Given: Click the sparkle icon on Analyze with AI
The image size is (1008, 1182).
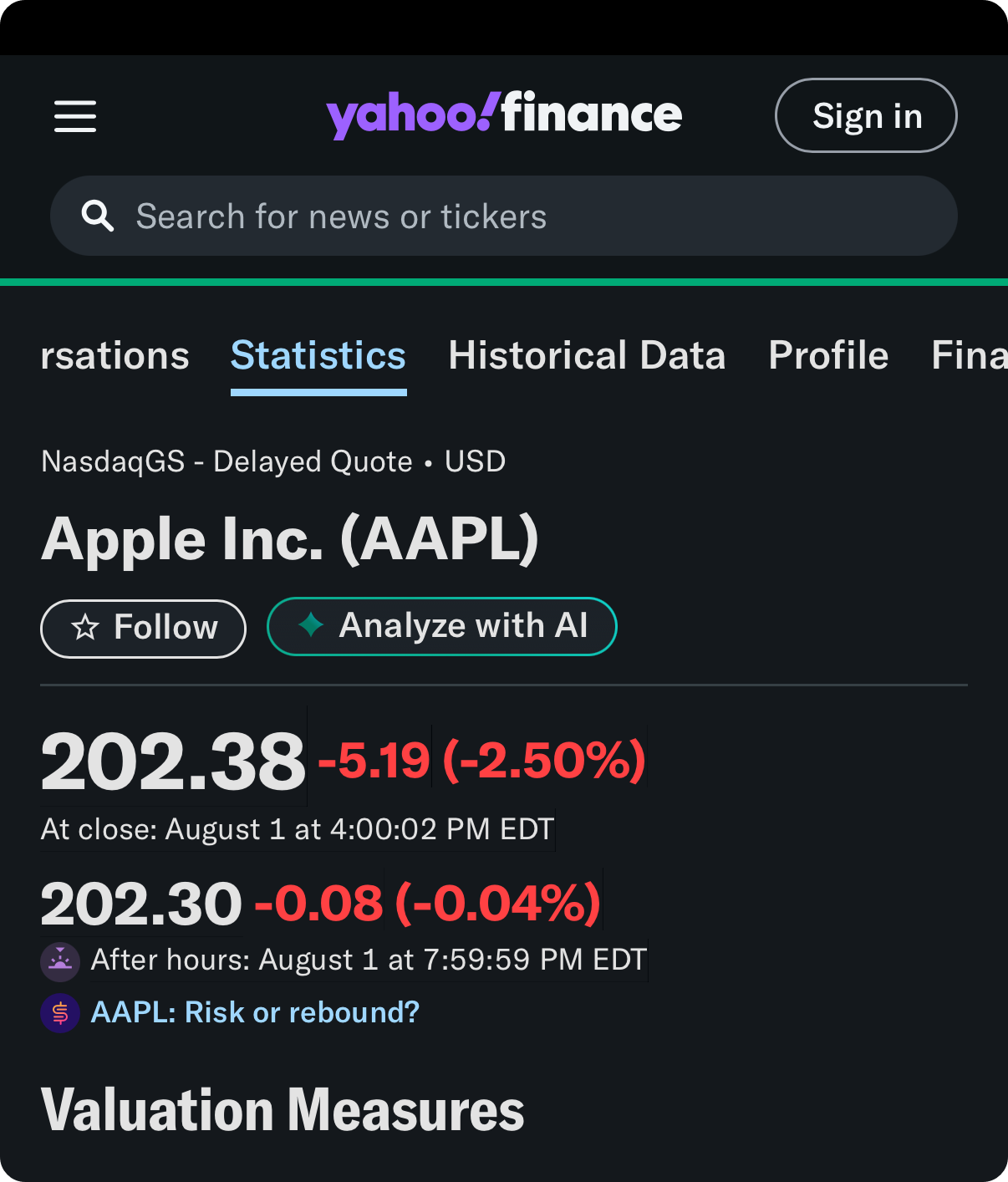Looking at the screenshot, I should pos(311,624).
